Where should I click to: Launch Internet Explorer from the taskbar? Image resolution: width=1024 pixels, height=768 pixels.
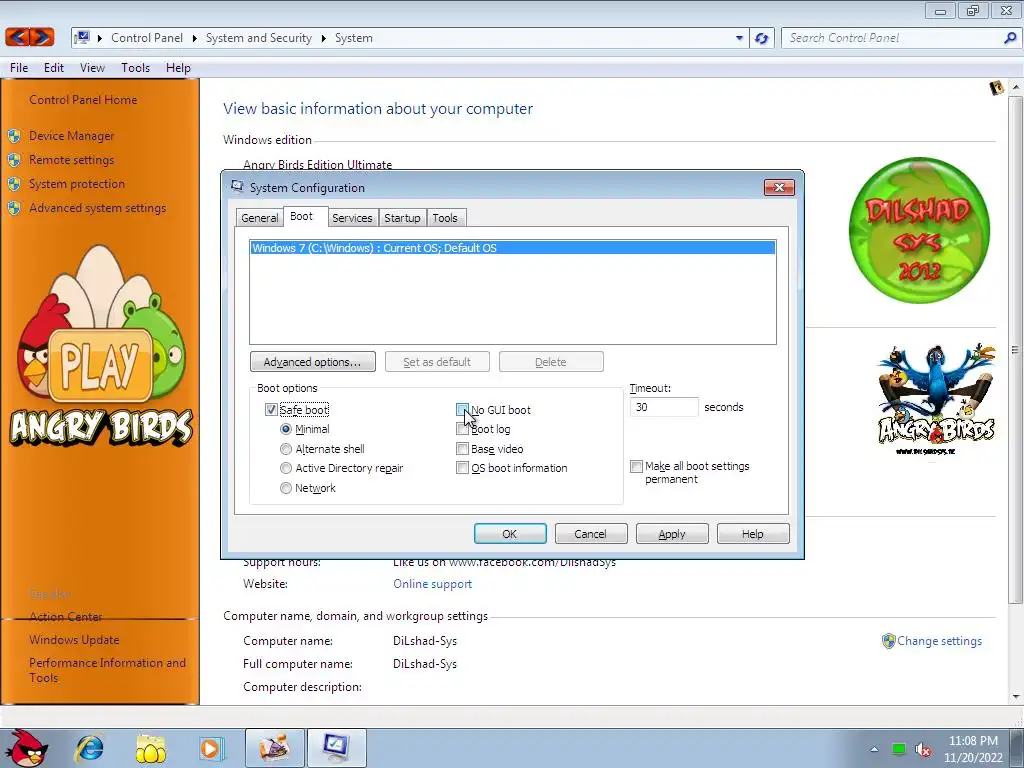[x=89, y=748]
